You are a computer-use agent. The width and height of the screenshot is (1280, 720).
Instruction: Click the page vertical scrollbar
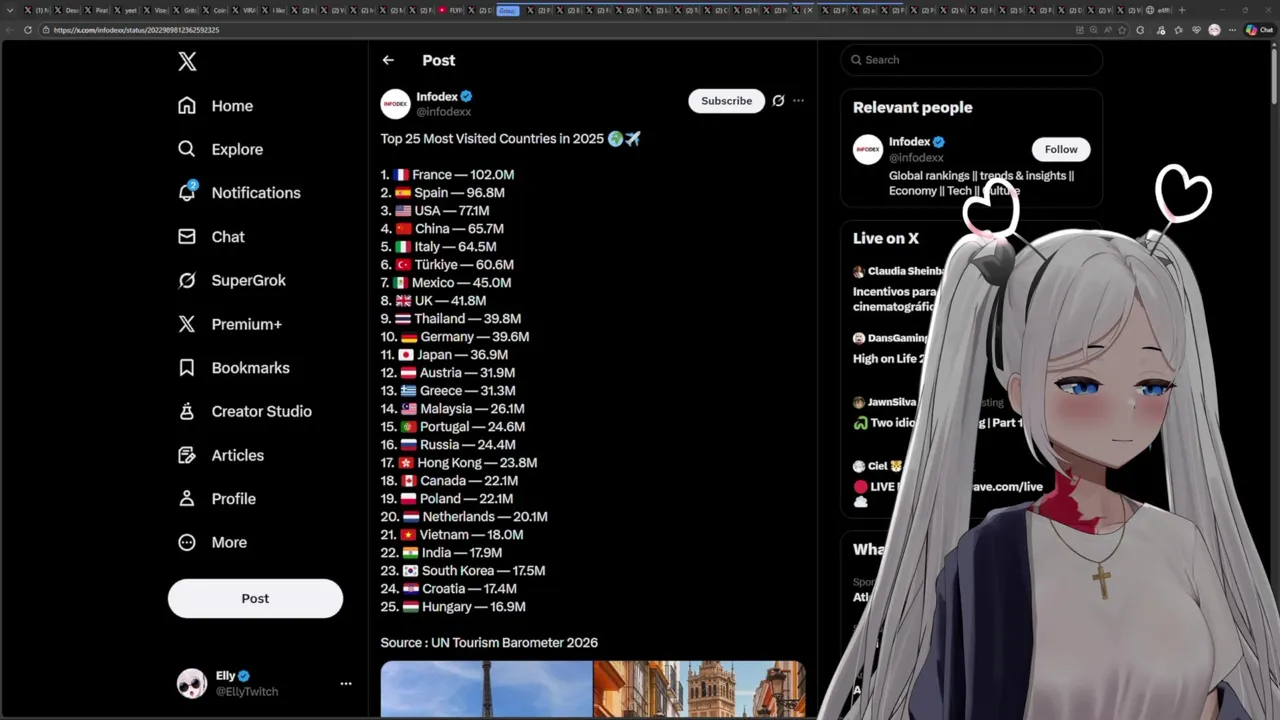[x=1274, y=75]
